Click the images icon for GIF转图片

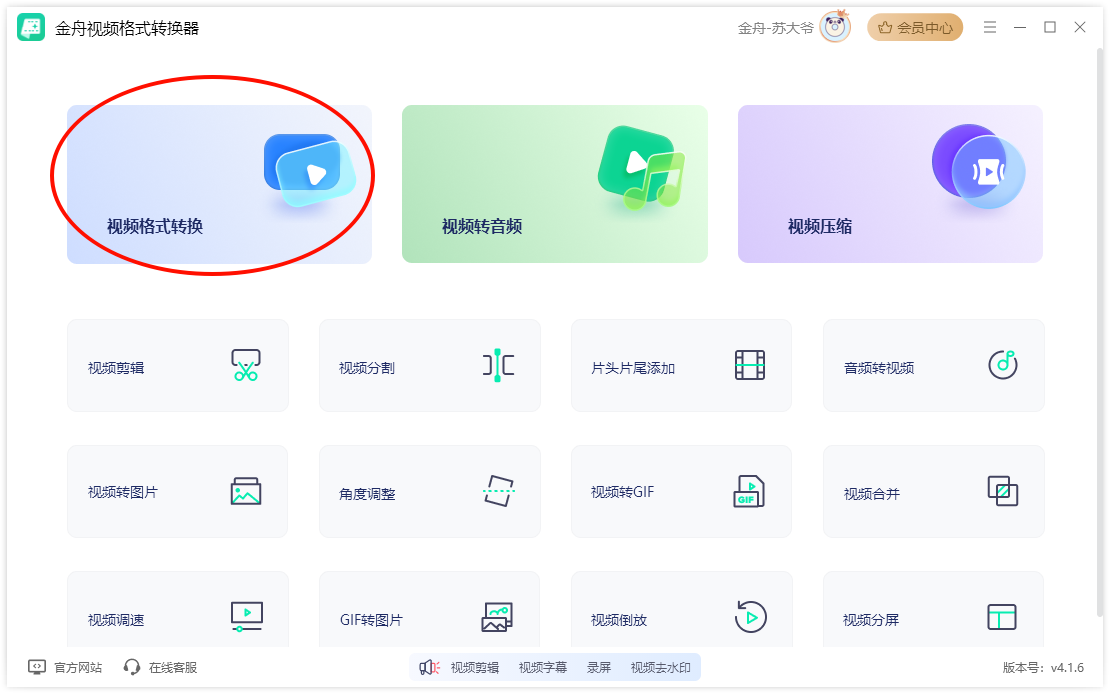tap(497, 617)
